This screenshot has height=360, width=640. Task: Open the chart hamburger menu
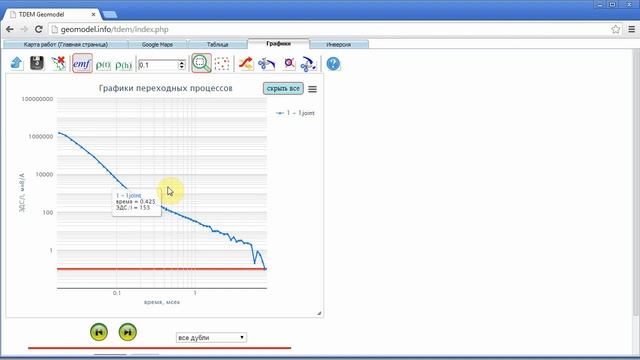coord(312,89)
